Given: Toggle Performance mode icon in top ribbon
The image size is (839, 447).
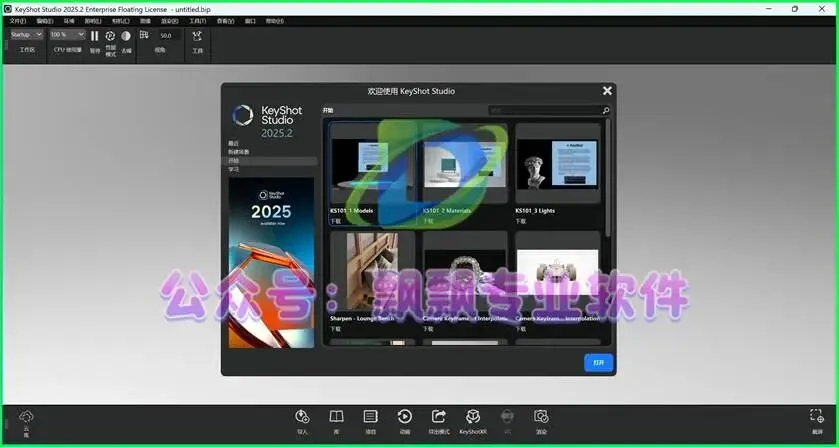Looking at the screenshot, I should coord(110,36).
